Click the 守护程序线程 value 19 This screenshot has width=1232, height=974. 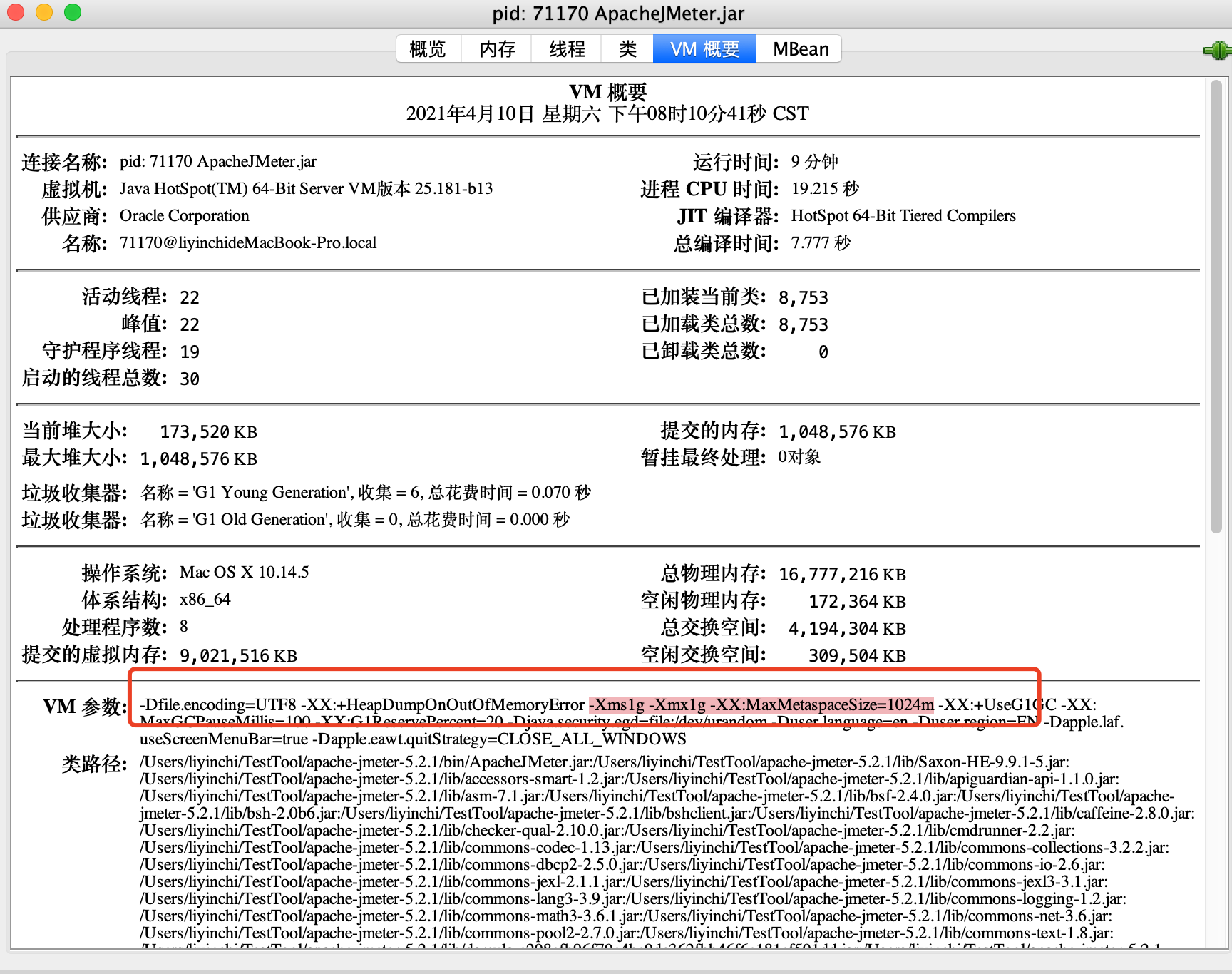(x=190, y=352)
